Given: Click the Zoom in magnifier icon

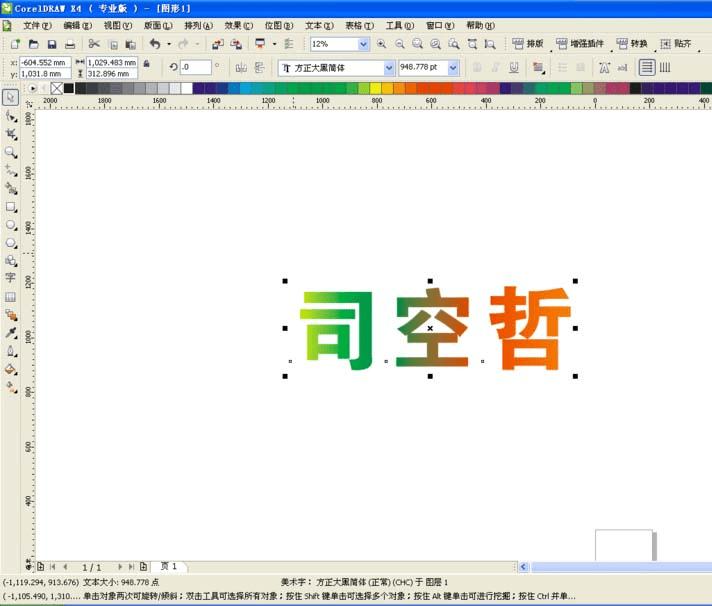Looking at the screenshot, I should tap(381, 44).
